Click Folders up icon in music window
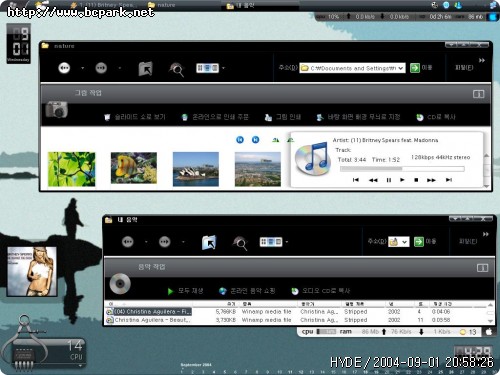The height and width of the screenshot is (375, 500). point(209,242)
